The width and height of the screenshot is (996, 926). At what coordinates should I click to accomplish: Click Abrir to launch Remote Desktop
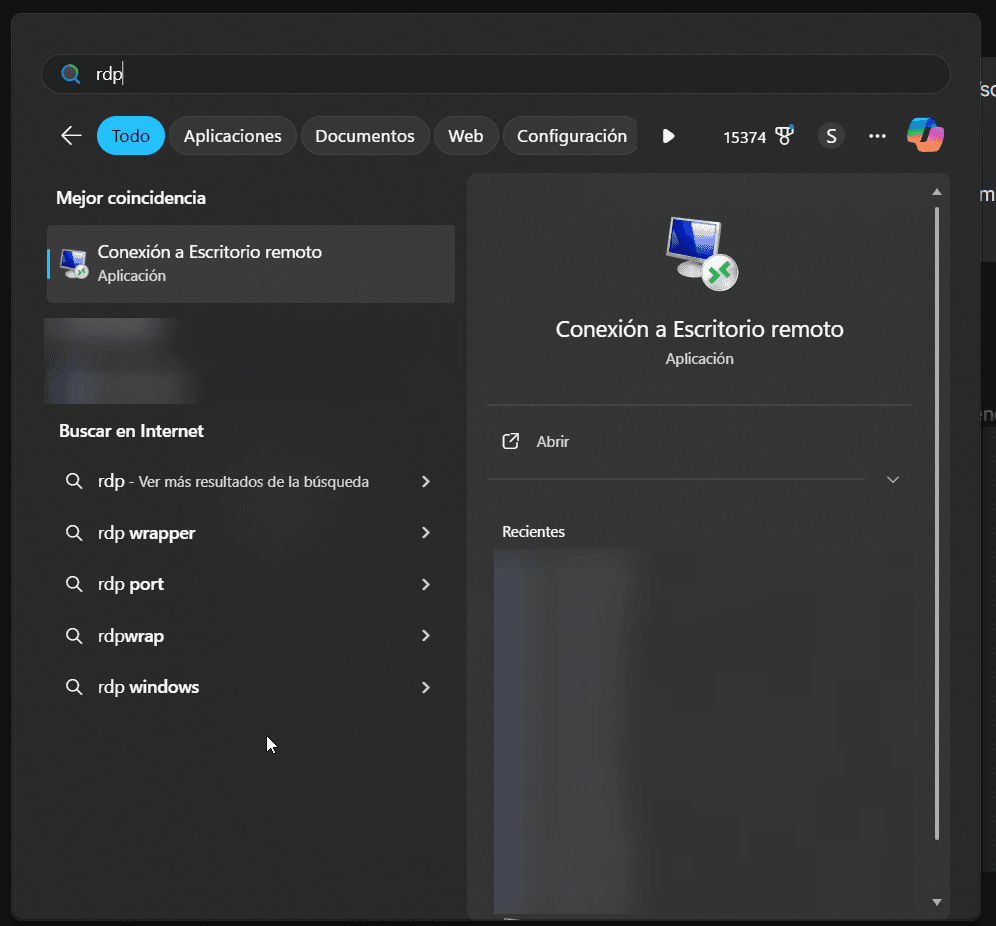point(553,441)
